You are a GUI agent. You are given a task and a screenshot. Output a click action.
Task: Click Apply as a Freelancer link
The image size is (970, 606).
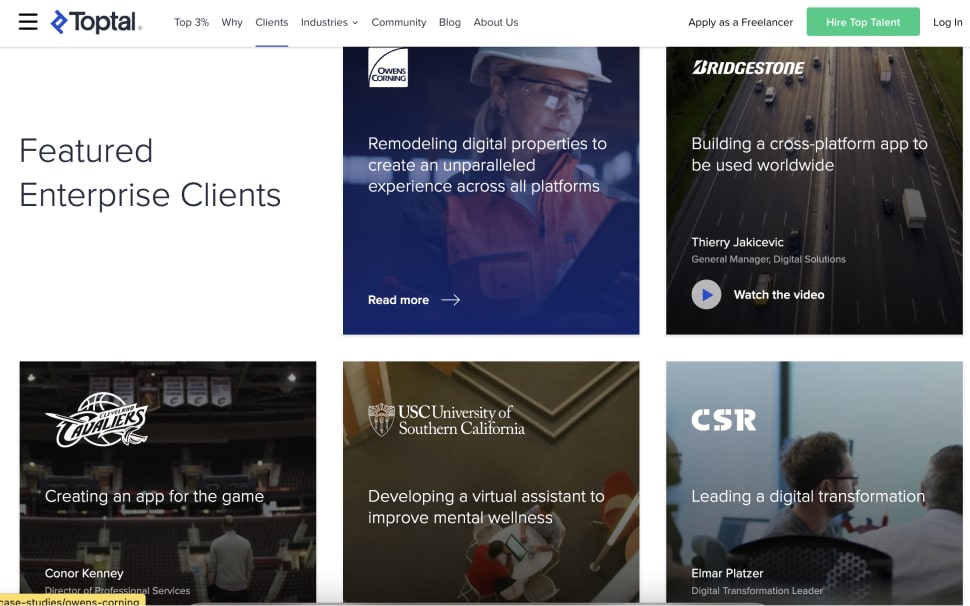(740, 22)
